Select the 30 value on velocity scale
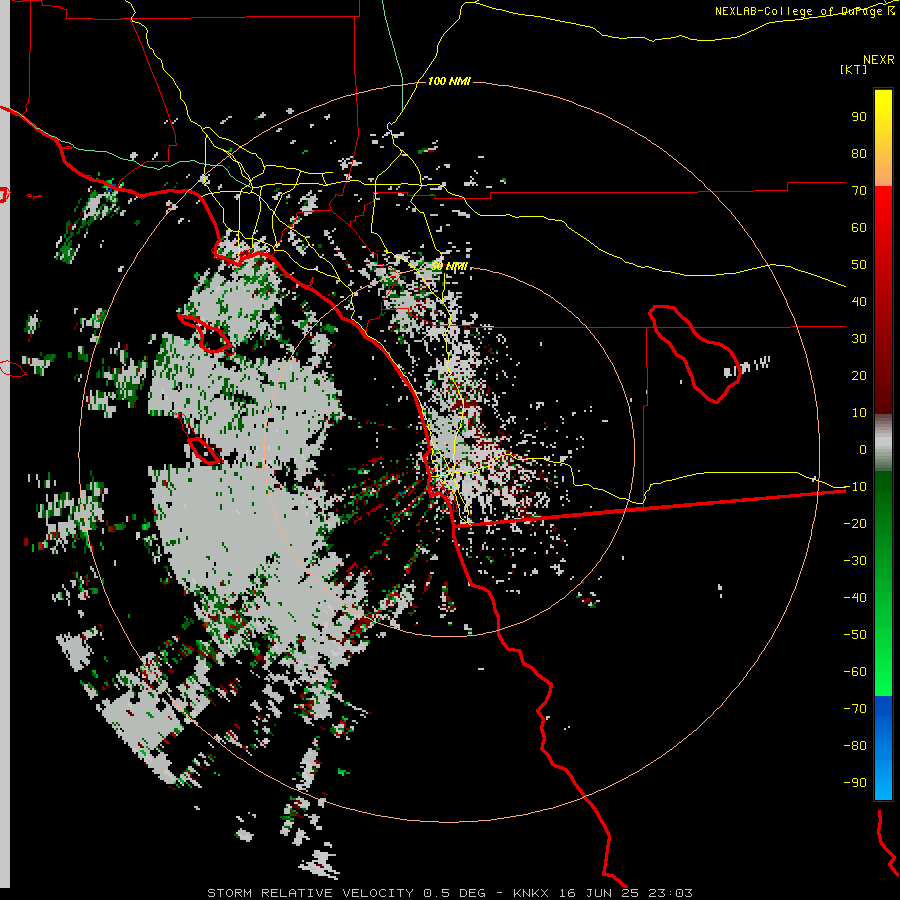The height and width of the screenshot is (900, 900). click(x=859, y=339)
